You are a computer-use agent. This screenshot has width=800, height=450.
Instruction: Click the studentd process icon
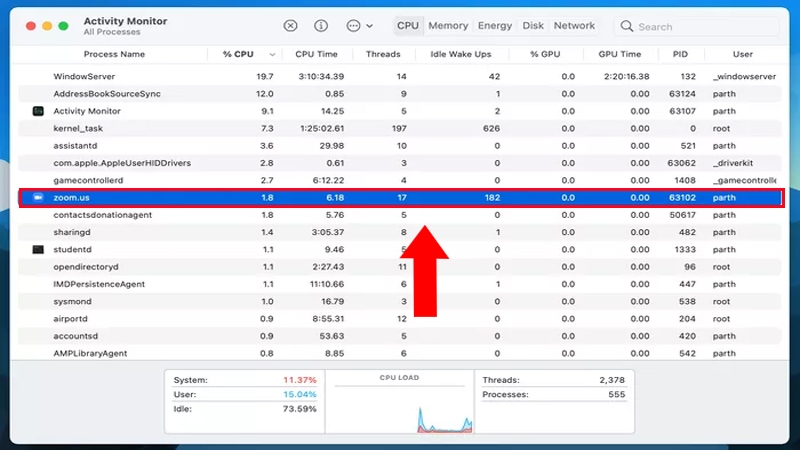[x=38, y=249]
